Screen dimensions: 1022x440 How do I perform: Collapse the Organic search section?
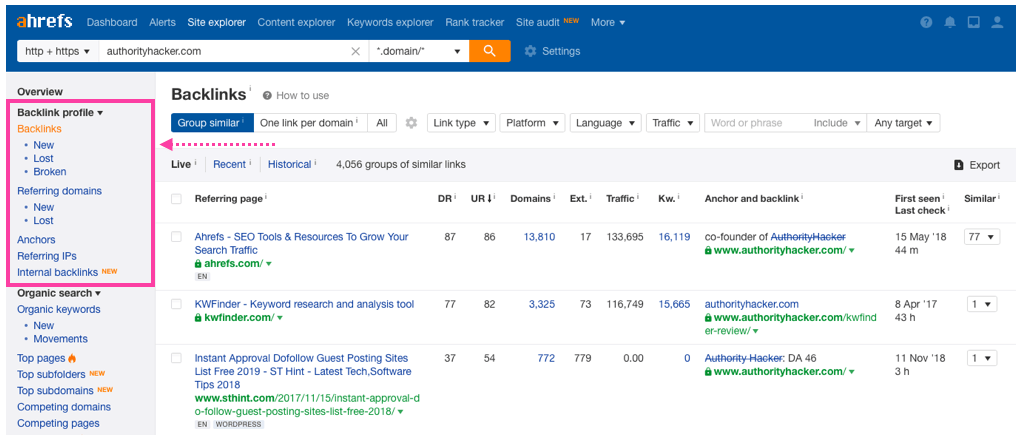coord(59,293)
